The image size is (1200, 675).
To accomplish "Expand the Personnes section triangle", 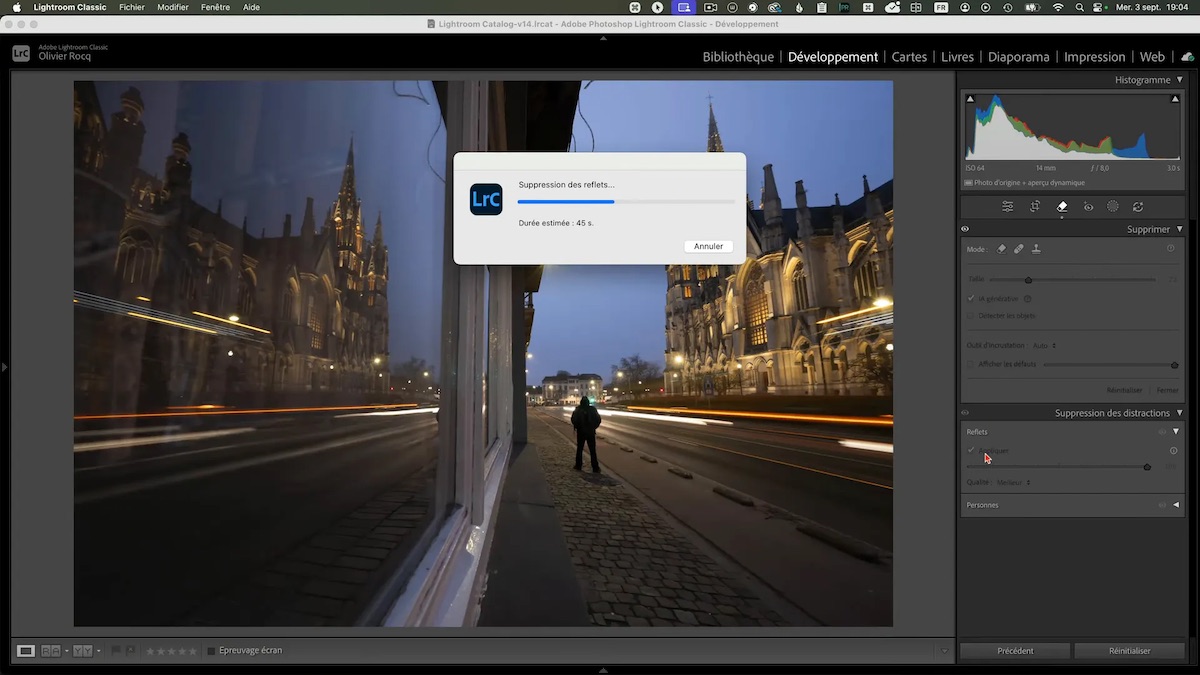I will (x=1176, y=505).
